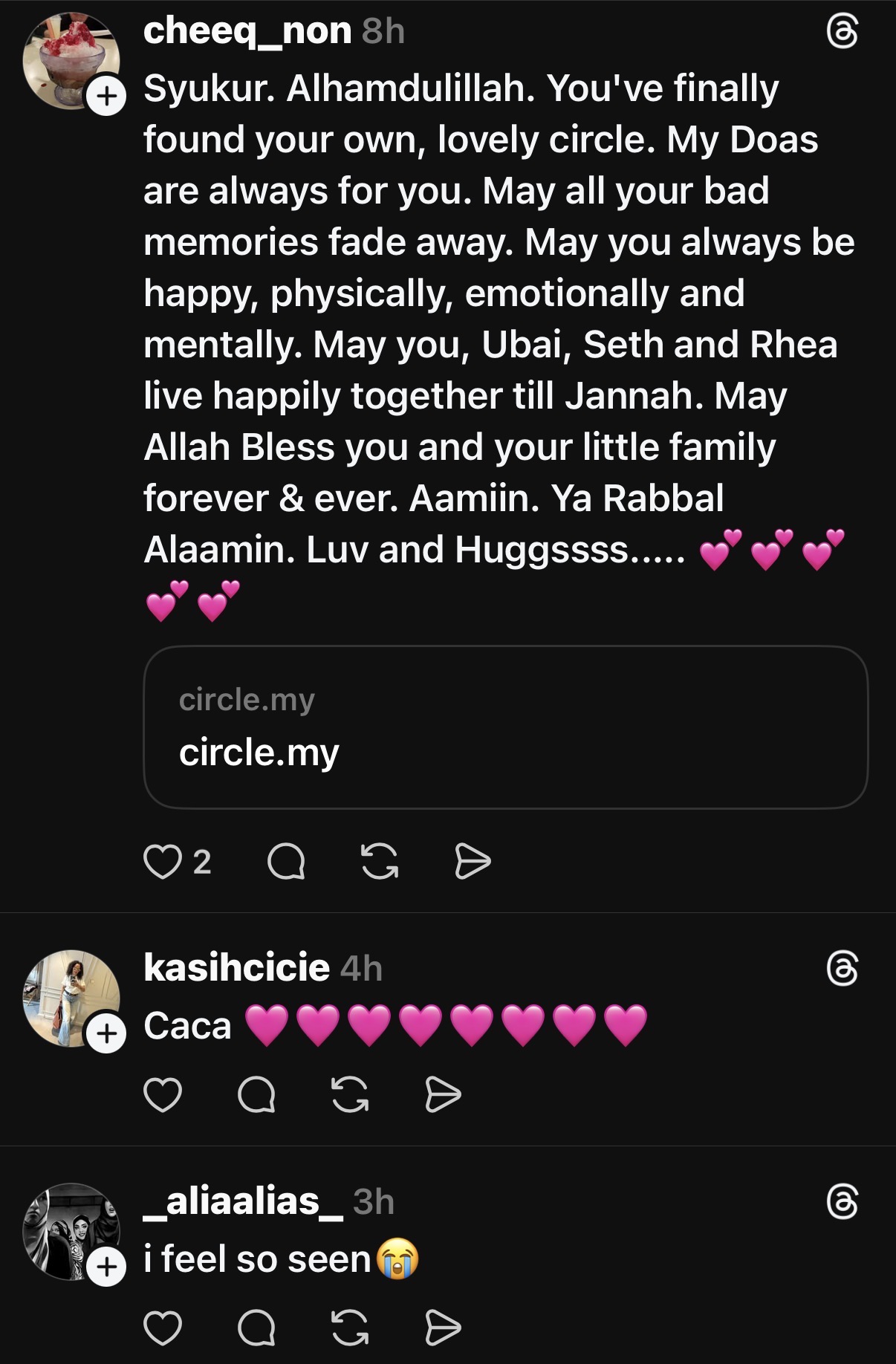This screenshot has width=896, height=1364.
Task: Reply to _aliaalias_'s comment
Action: 256,1328
